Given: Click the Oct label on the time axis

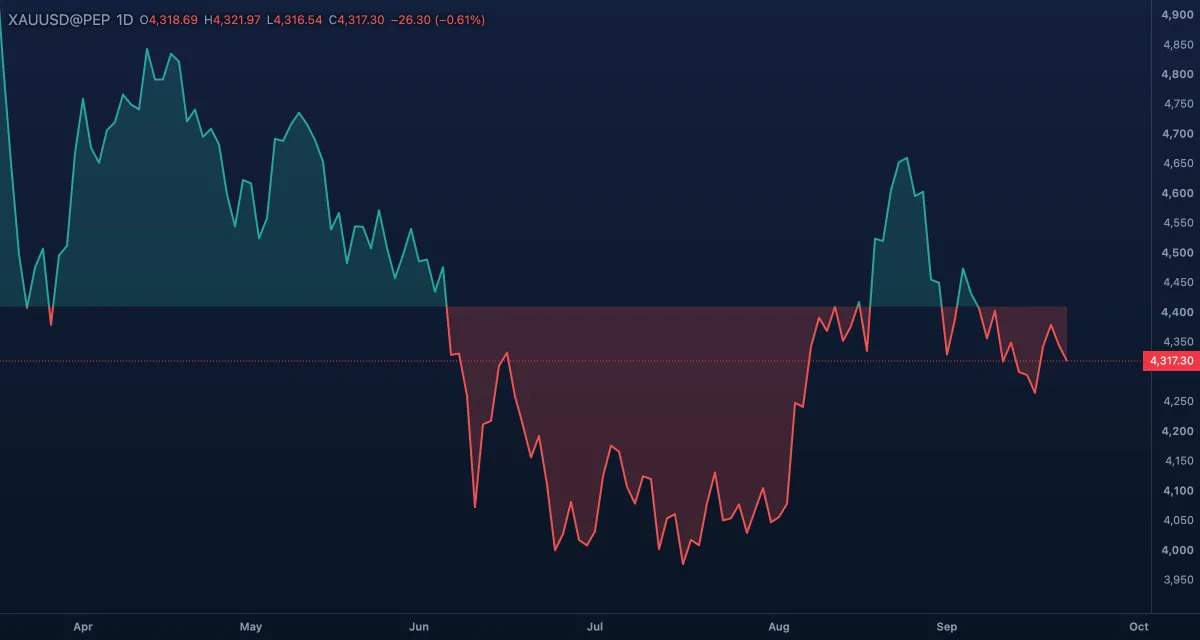Looking at the screenshot, I should [x=1138, y=627].
